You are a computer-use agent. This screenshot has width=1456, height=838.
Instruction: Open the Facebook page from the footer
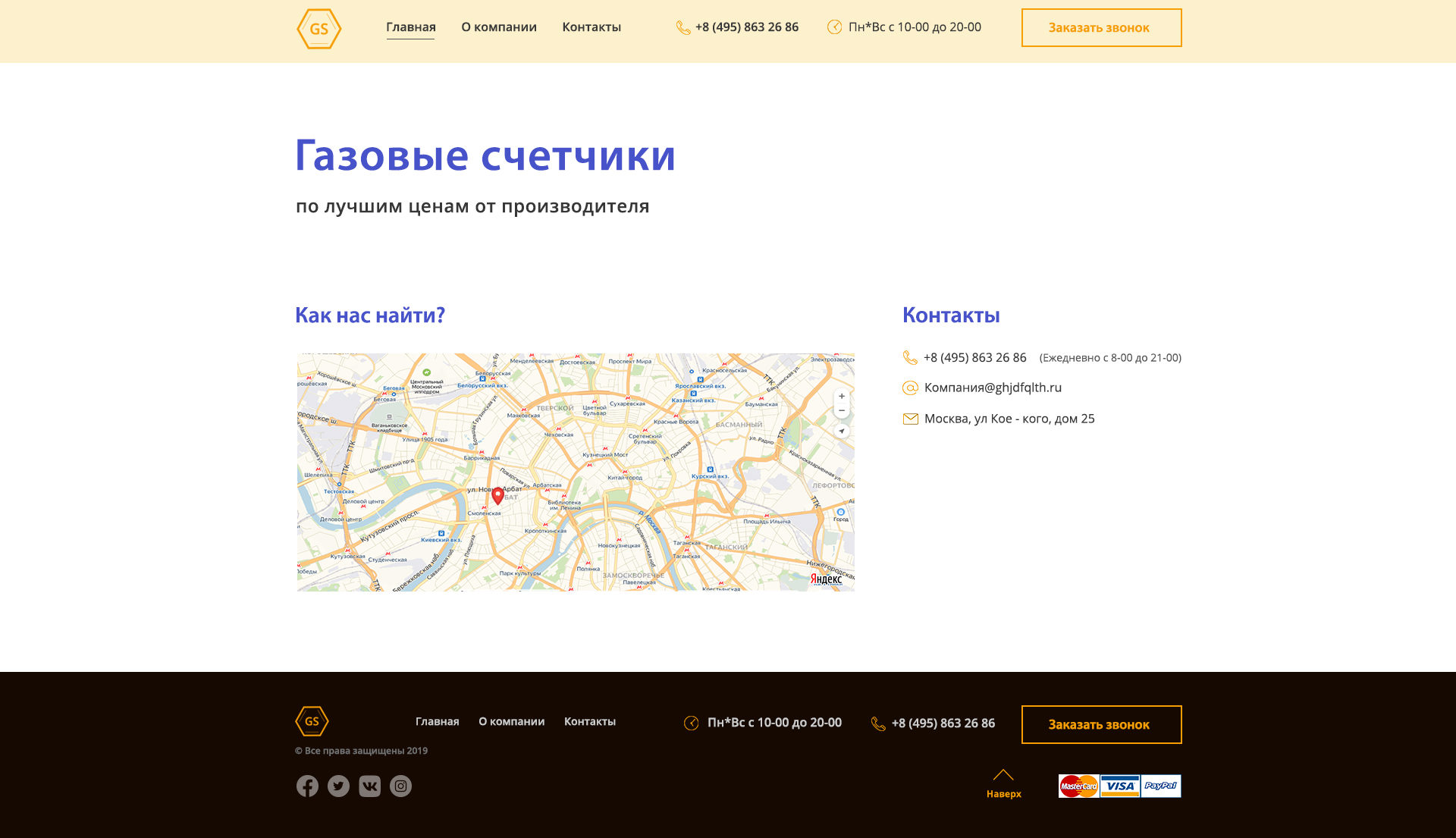coord(307,786)
